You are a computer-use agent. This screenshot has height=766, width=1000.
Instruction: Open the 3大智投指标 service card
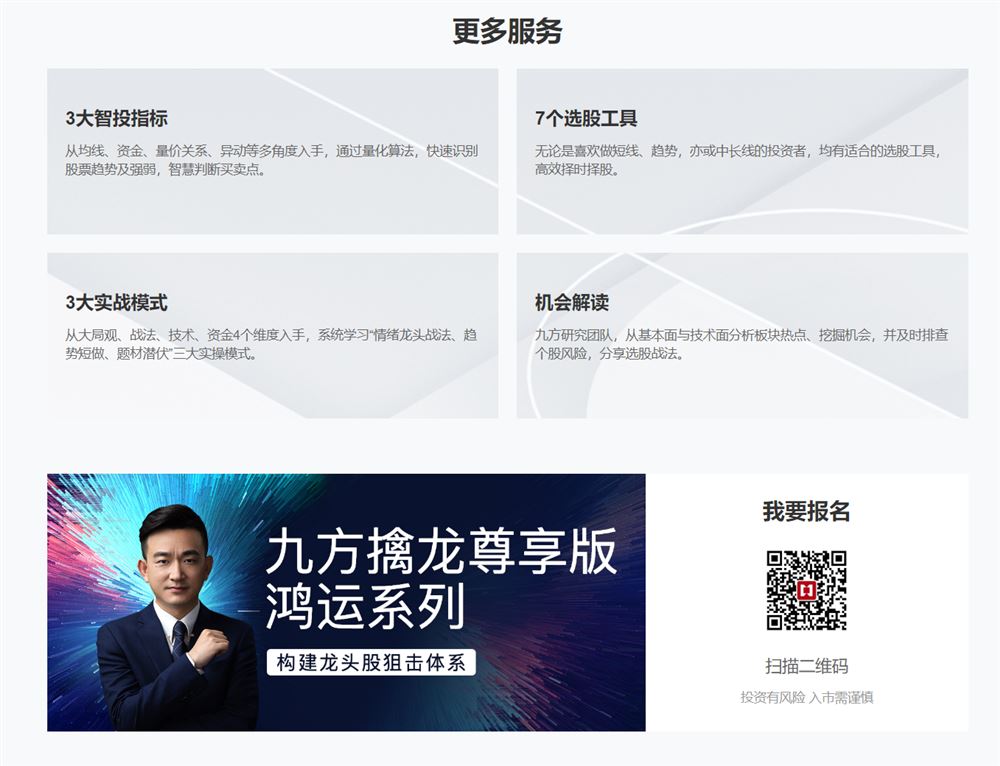272,151
